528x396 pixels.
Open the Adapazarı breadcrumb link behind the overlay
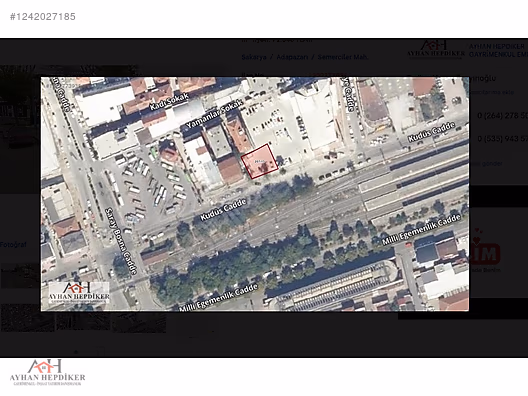[x=292, y=57]
